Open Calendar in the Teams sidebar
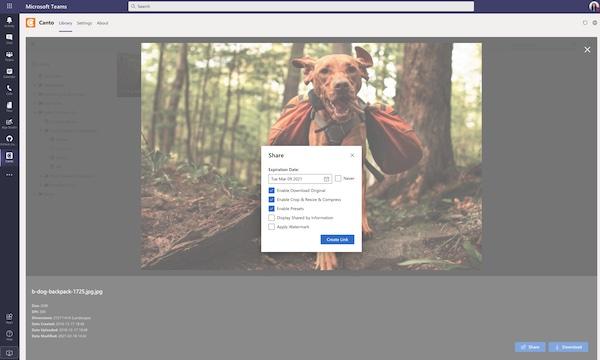Screen dimensions: 600x360 tap(9, 73)
